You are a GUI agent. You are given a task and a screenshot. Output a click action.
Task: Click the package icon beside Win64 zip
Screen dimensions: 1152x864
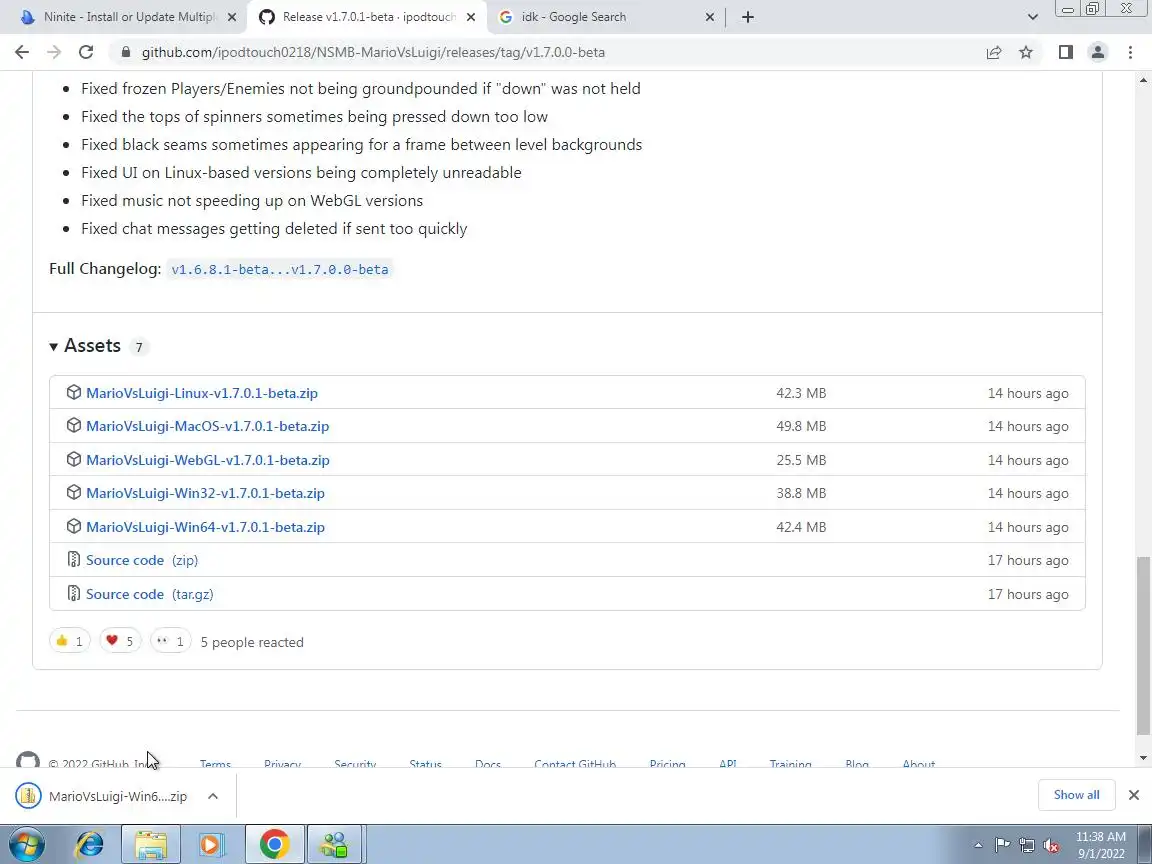tap(73, 526)
